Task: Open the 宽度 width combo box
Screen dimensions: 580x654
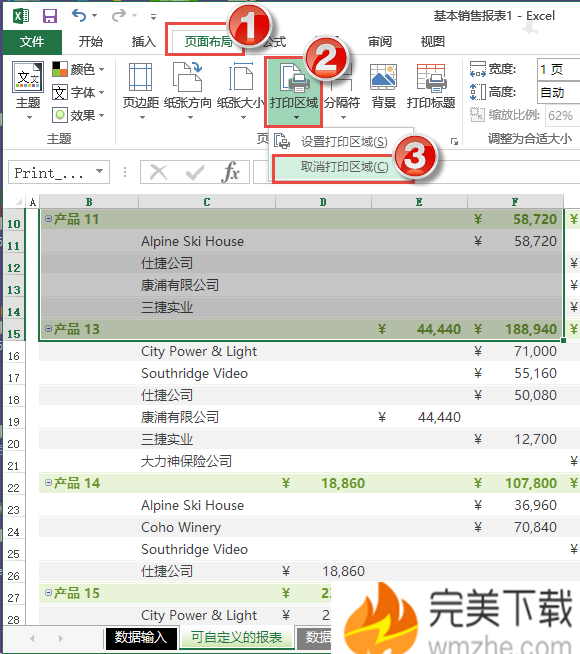Action: (558, 69)
